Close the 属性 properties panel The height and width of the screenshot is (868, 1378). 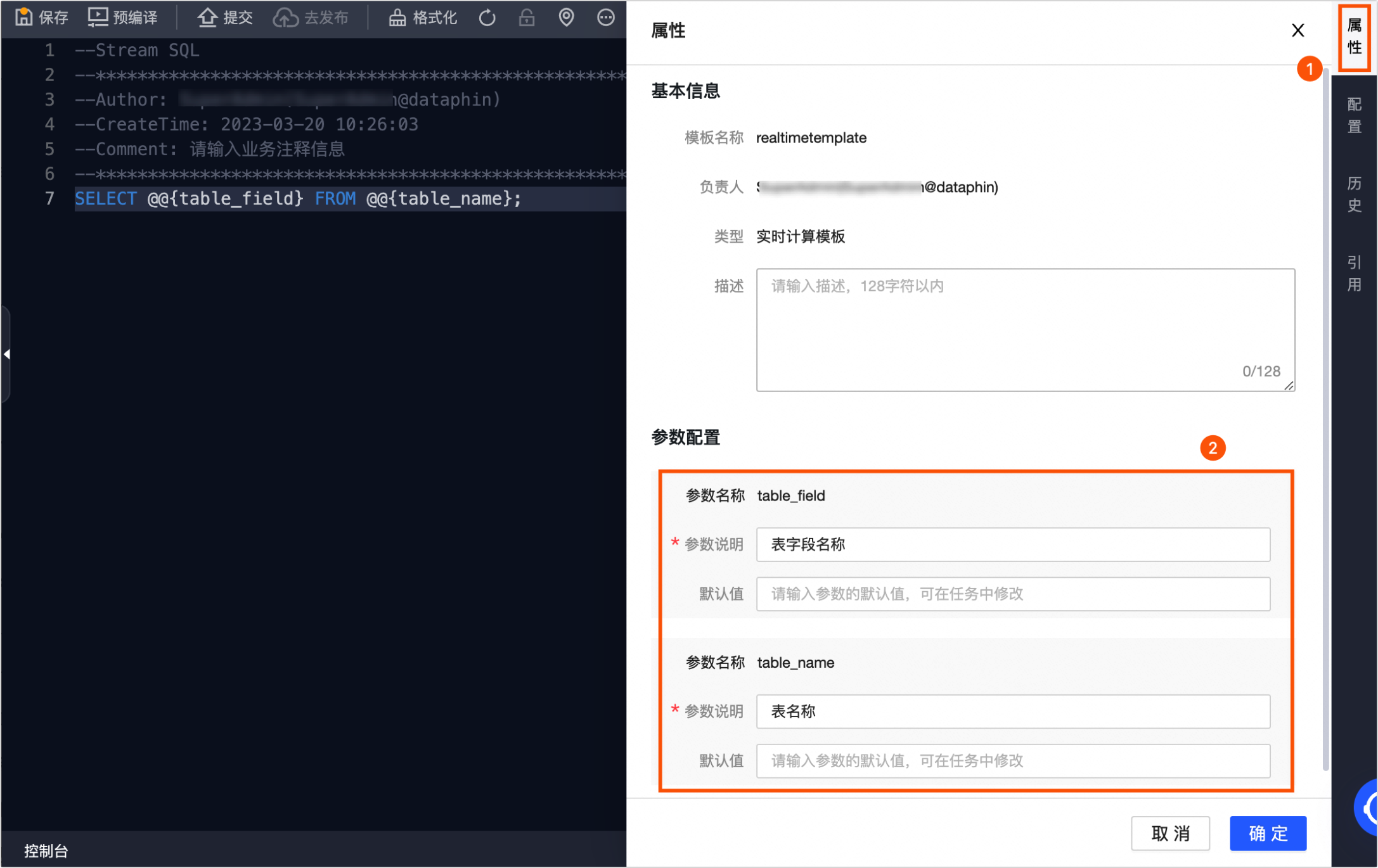point(1298,30)
